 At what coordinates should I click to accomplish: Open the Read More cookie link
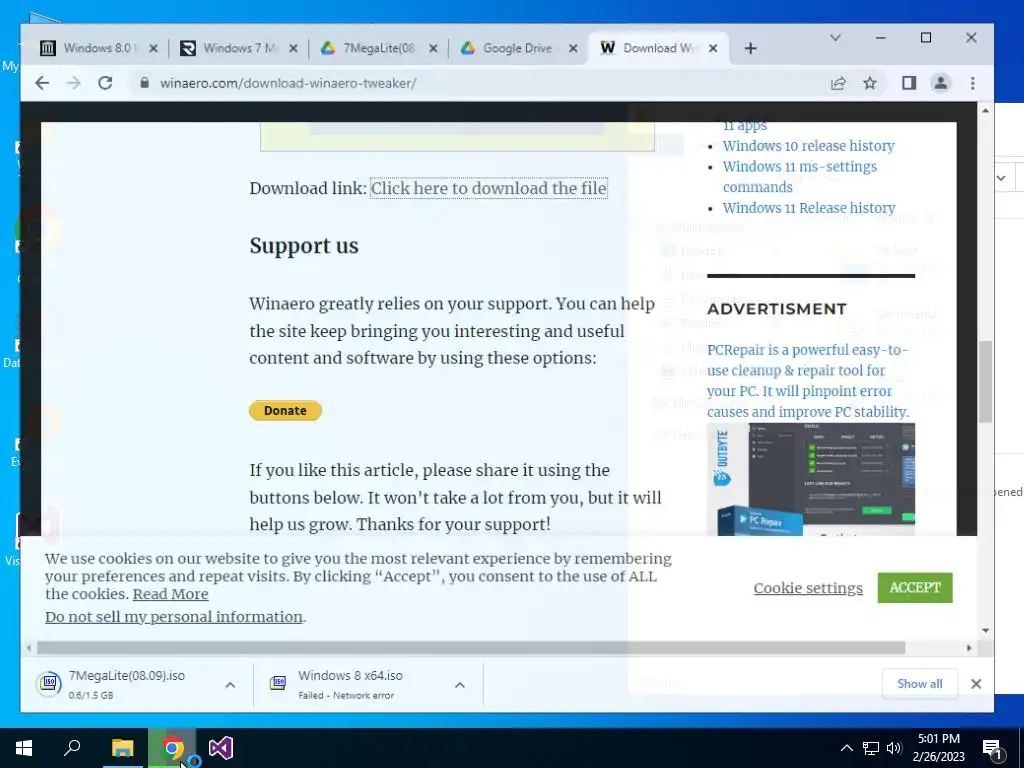coord(170,594)
